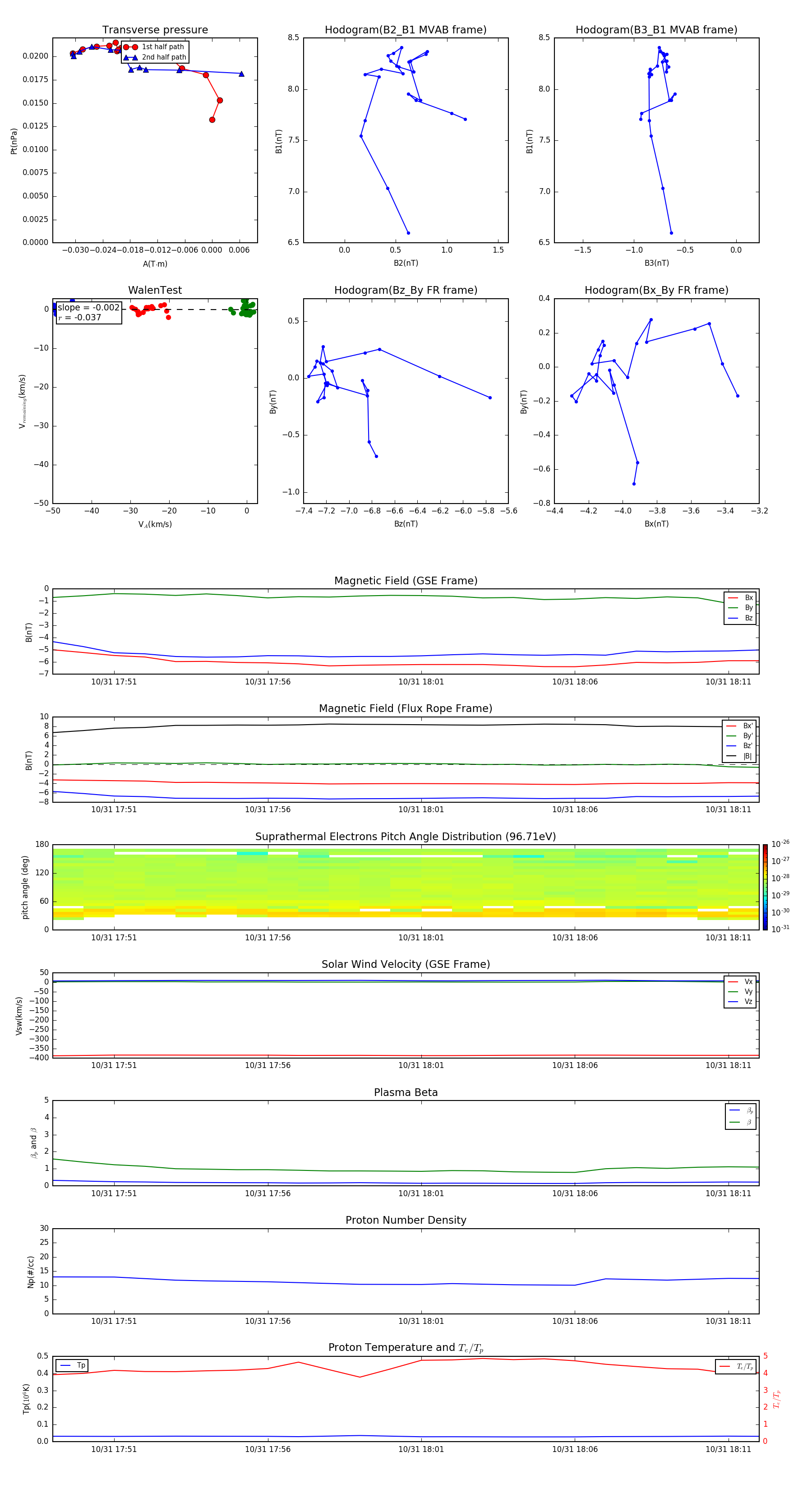This screenshot has width=812, height=1489.
Task: Click the "Vsw(km/s)" axis label
Action: [x=19, y=1016]
